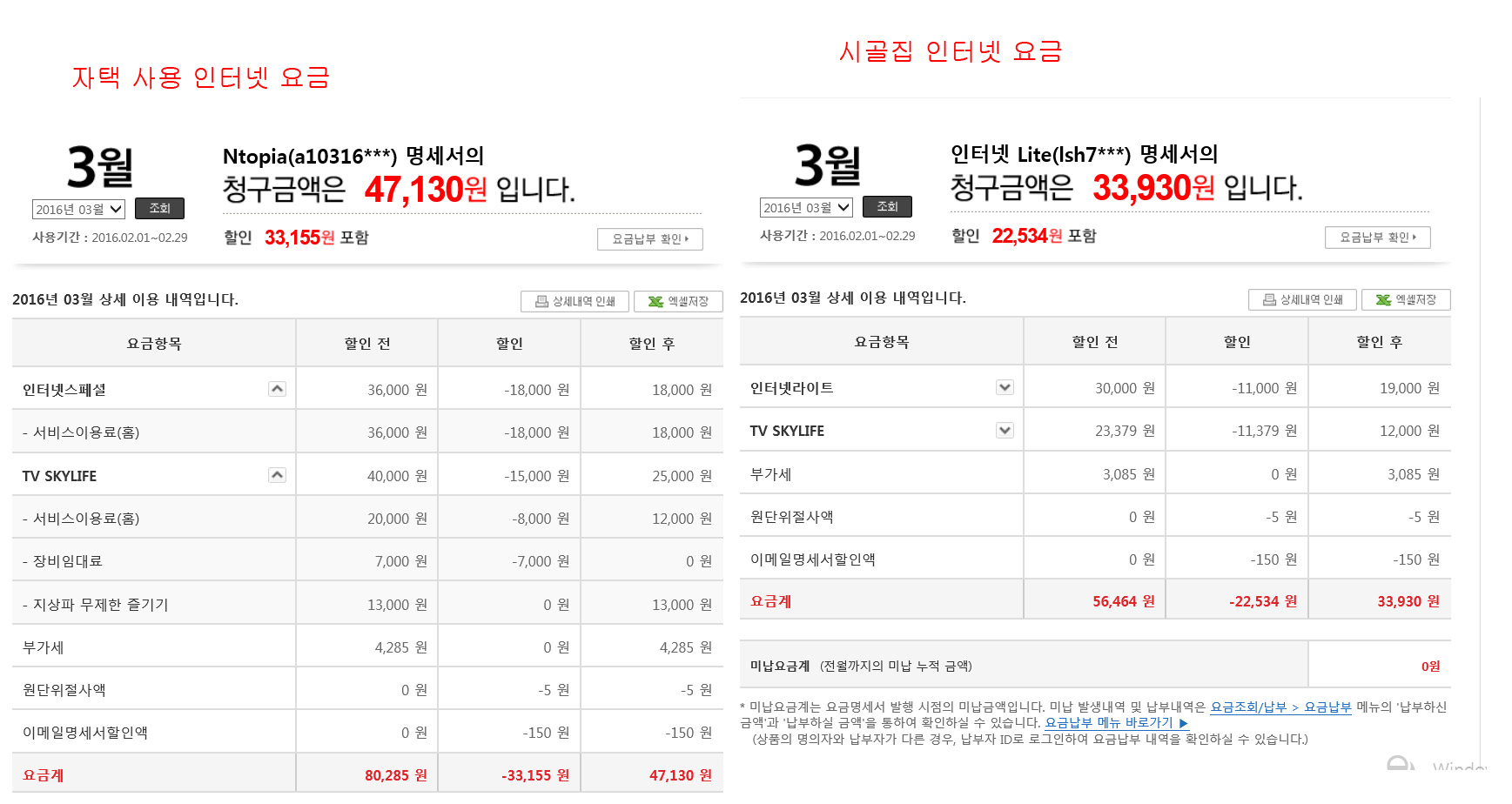
Task: Click the left 조회 button for Ntopia bill
Action: (x=159, y=209)
